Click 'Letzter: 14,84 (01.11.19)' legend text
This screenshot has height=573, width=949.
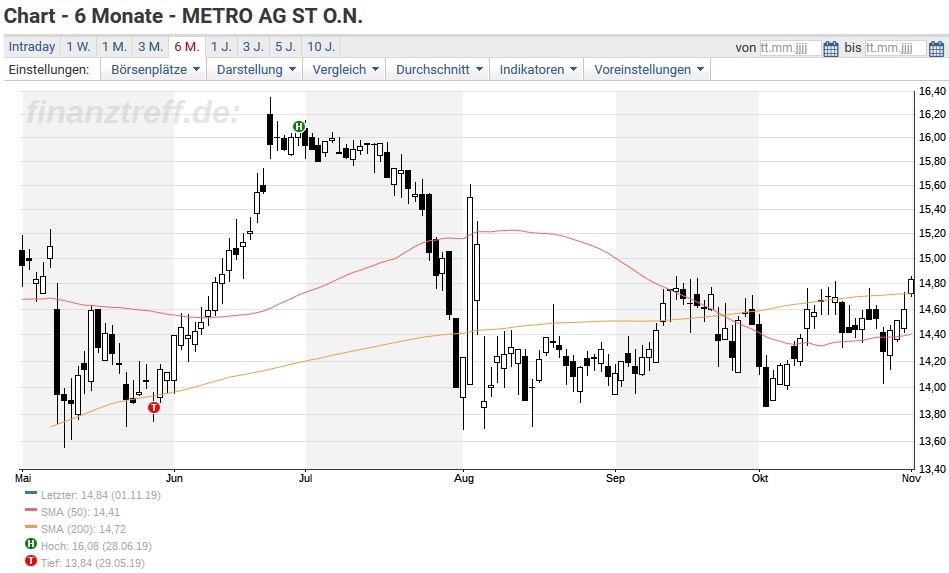tap(100, 495)
